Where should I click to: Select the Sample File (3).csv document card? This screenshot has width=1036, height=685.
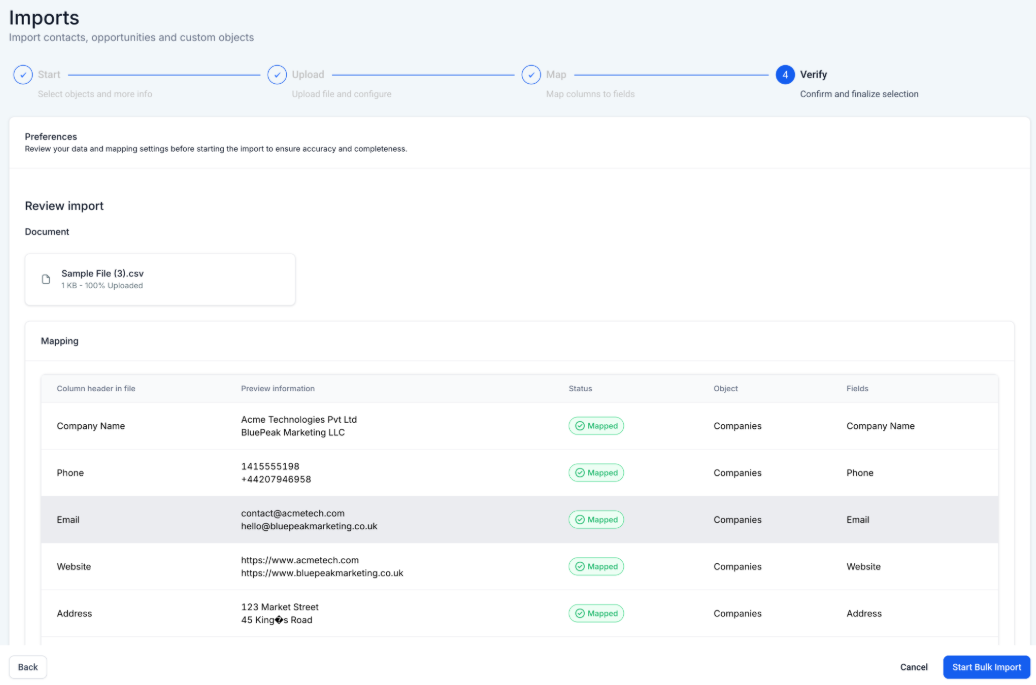click(x=160, y=279)
